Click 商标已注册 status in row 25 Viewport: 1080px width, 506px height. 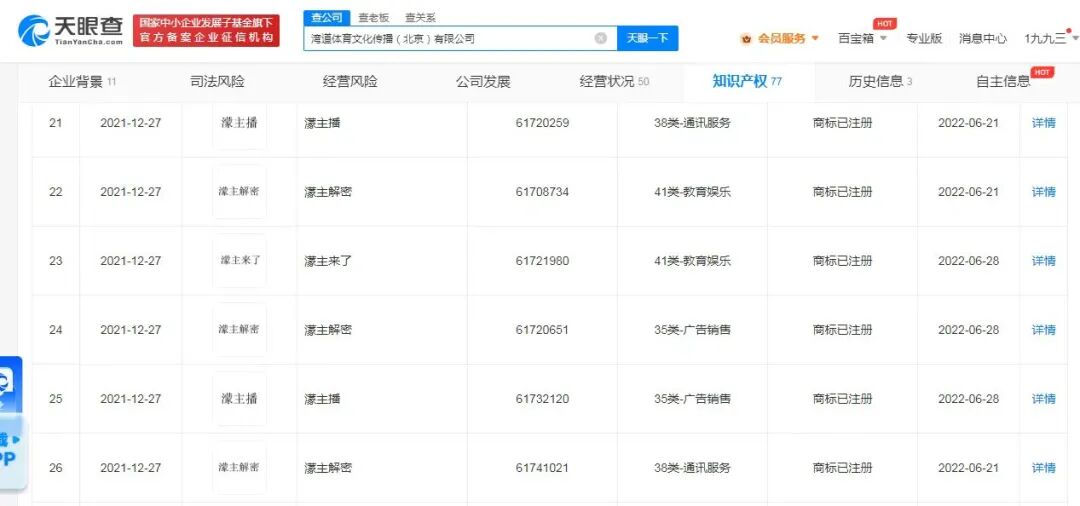[842, 399]
